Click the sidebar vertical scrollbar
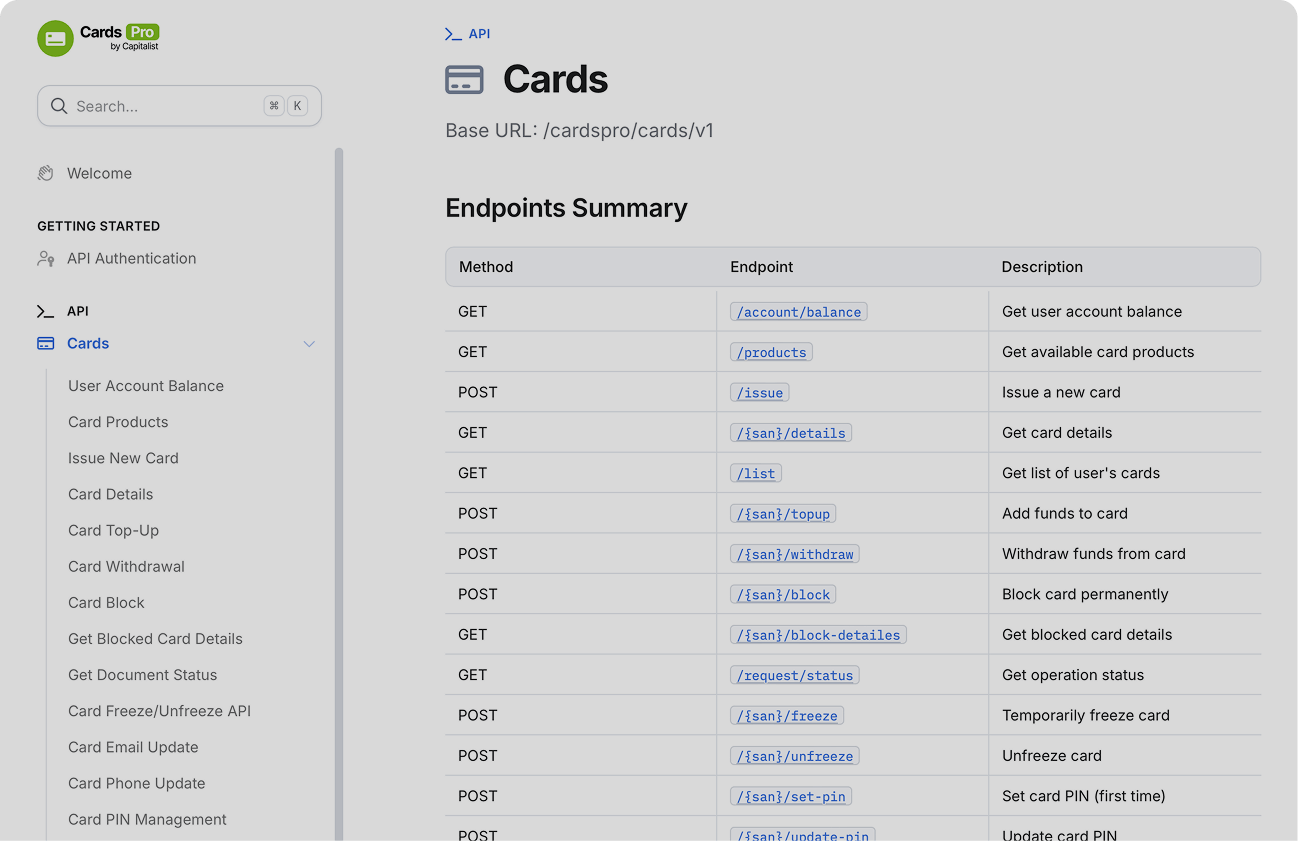This screenshot has width=1298, height=841. (x=339, y=494)
